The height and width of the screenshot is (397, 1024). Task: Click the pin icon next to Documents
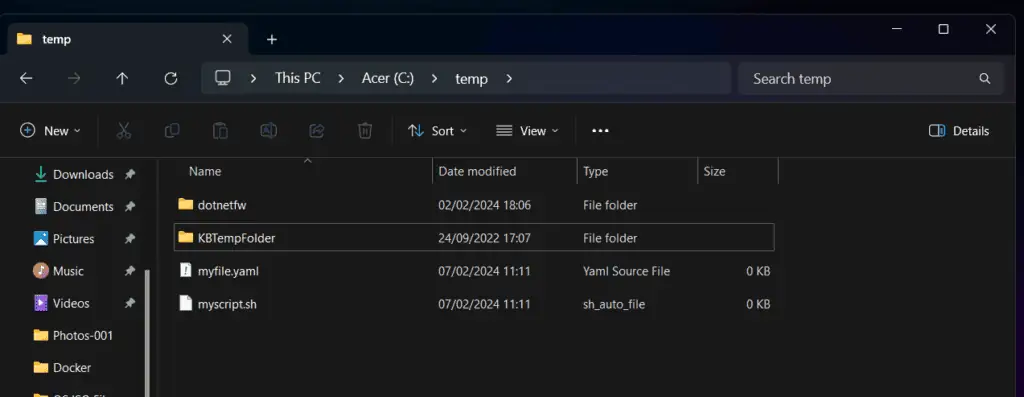click(x=130, y=206)
